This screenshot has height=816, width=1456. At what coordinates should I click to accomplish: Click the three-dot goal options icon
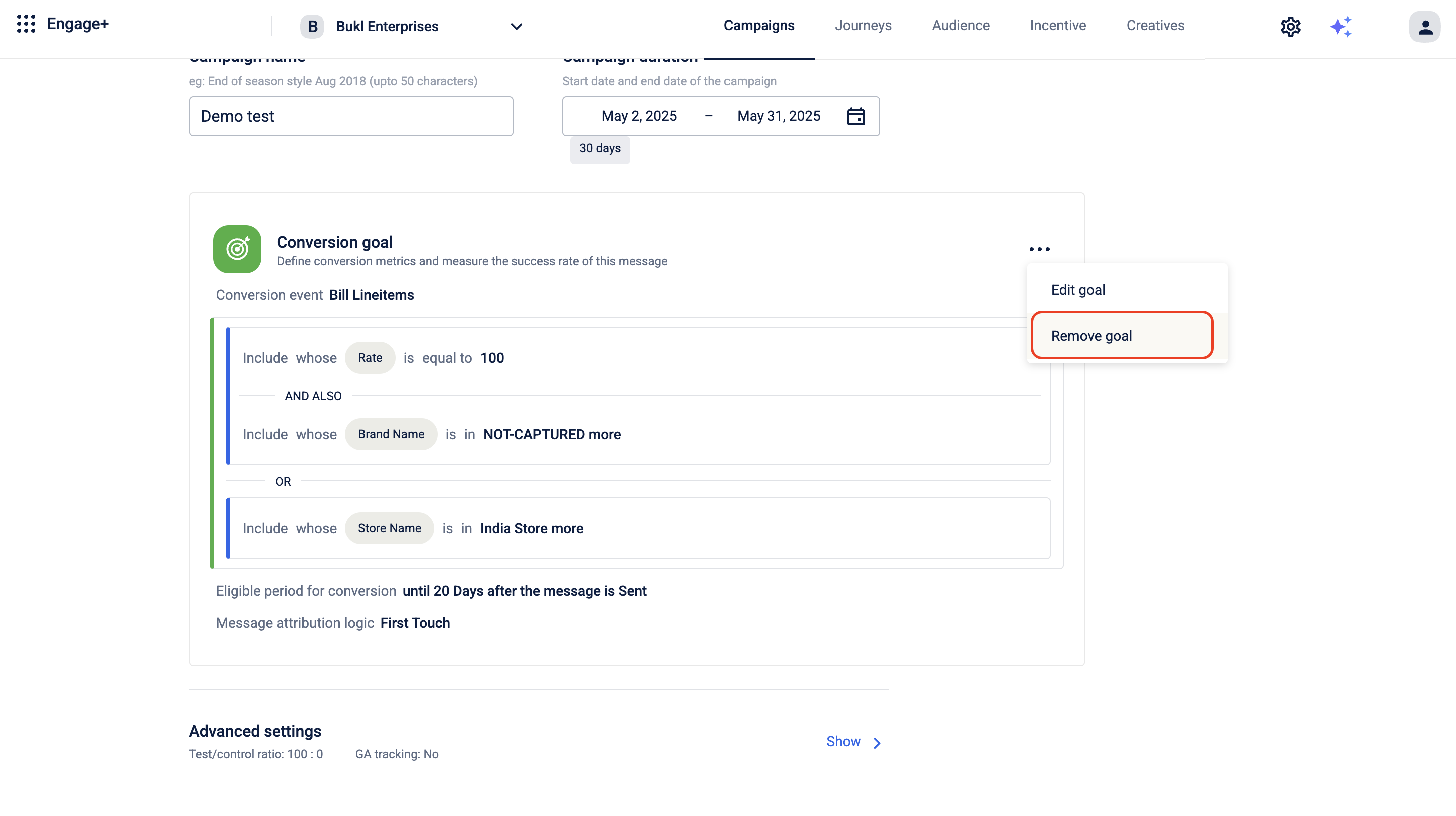pyautogui.click(x=1039, y=249)
